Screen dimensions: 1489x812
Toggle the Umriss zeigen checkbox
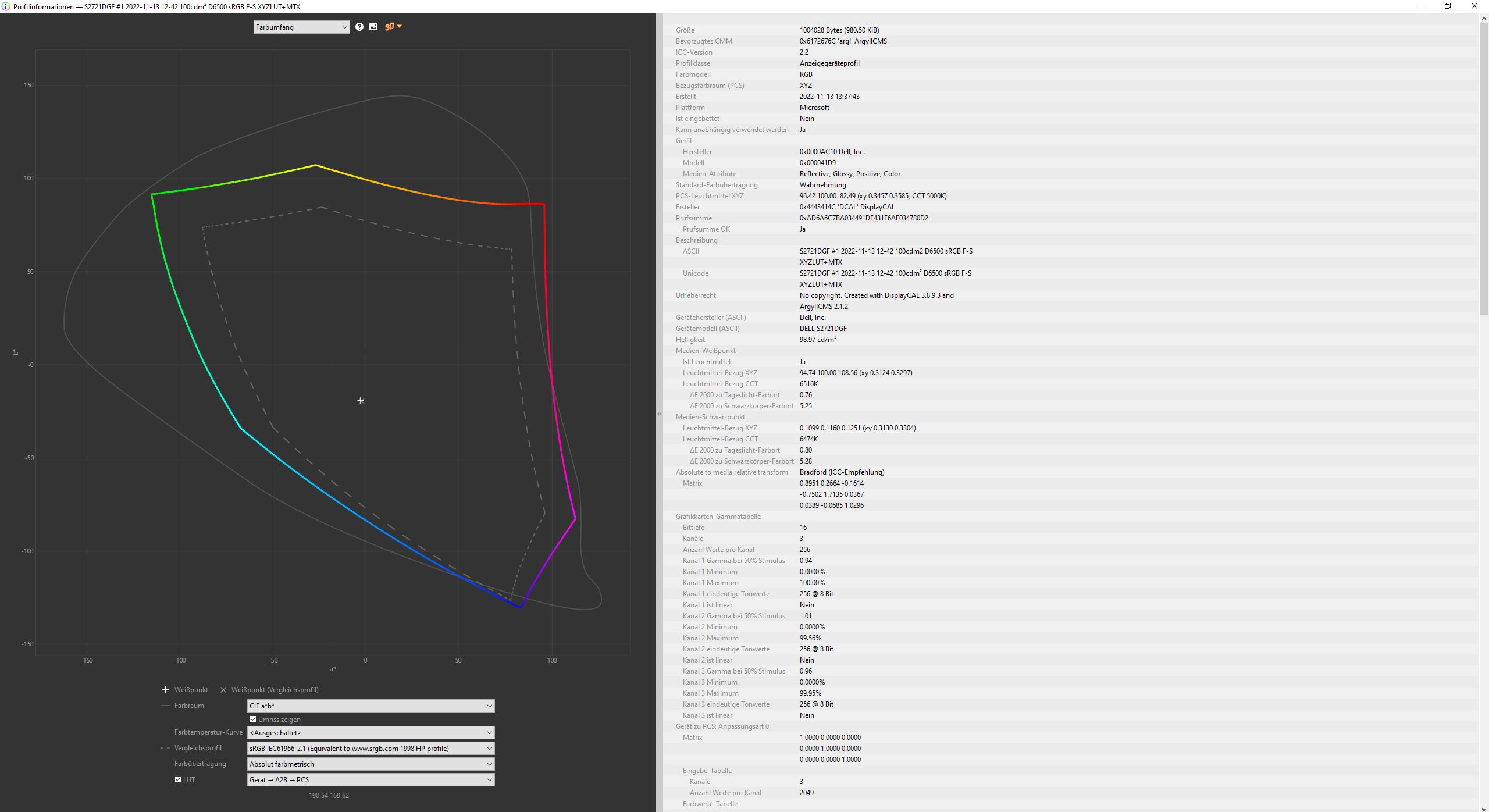pos(253,720)
